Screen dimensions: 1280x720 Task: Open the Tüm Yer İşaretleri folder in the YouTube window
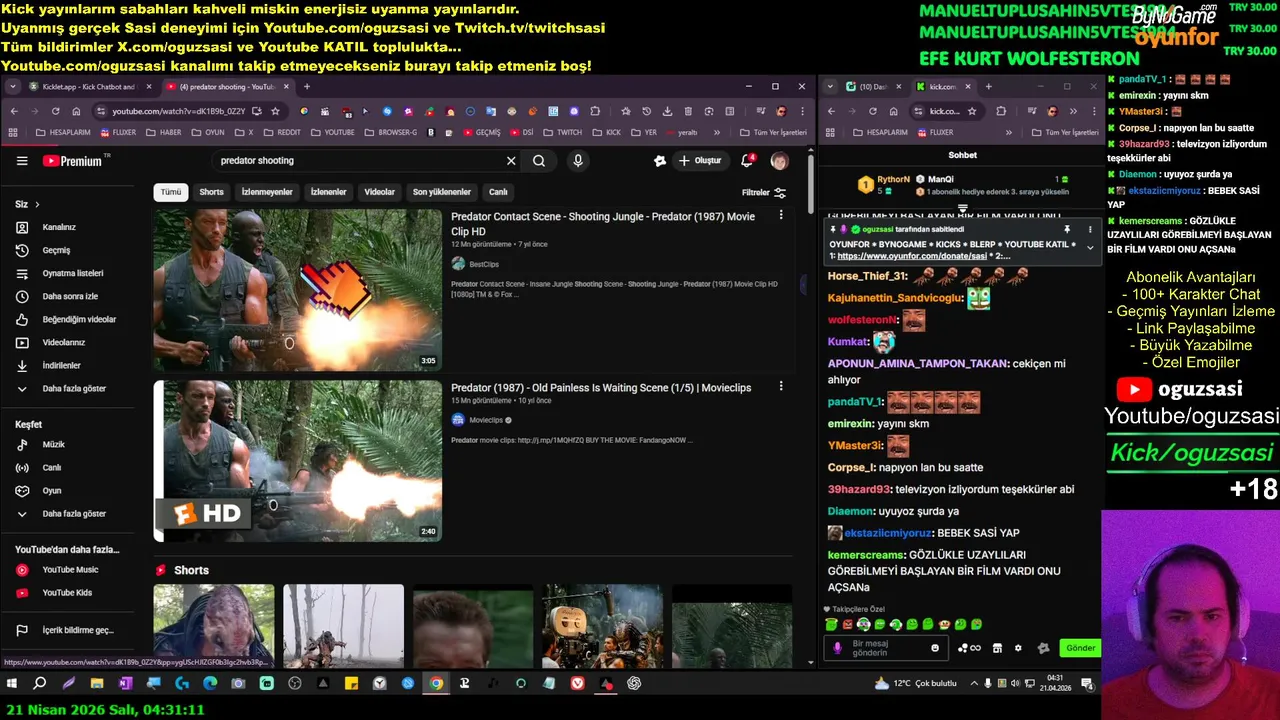click(x=773, y=132)
